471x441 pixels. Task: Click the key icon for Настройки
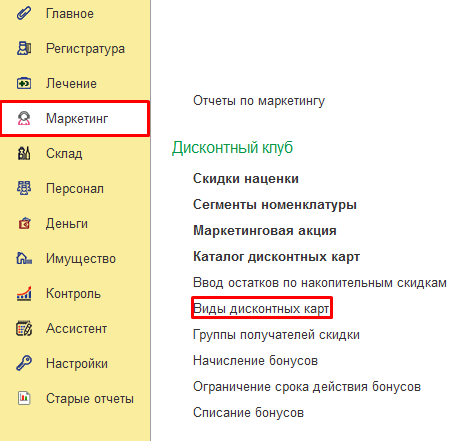pyautogui.click(x=24, y=363)
